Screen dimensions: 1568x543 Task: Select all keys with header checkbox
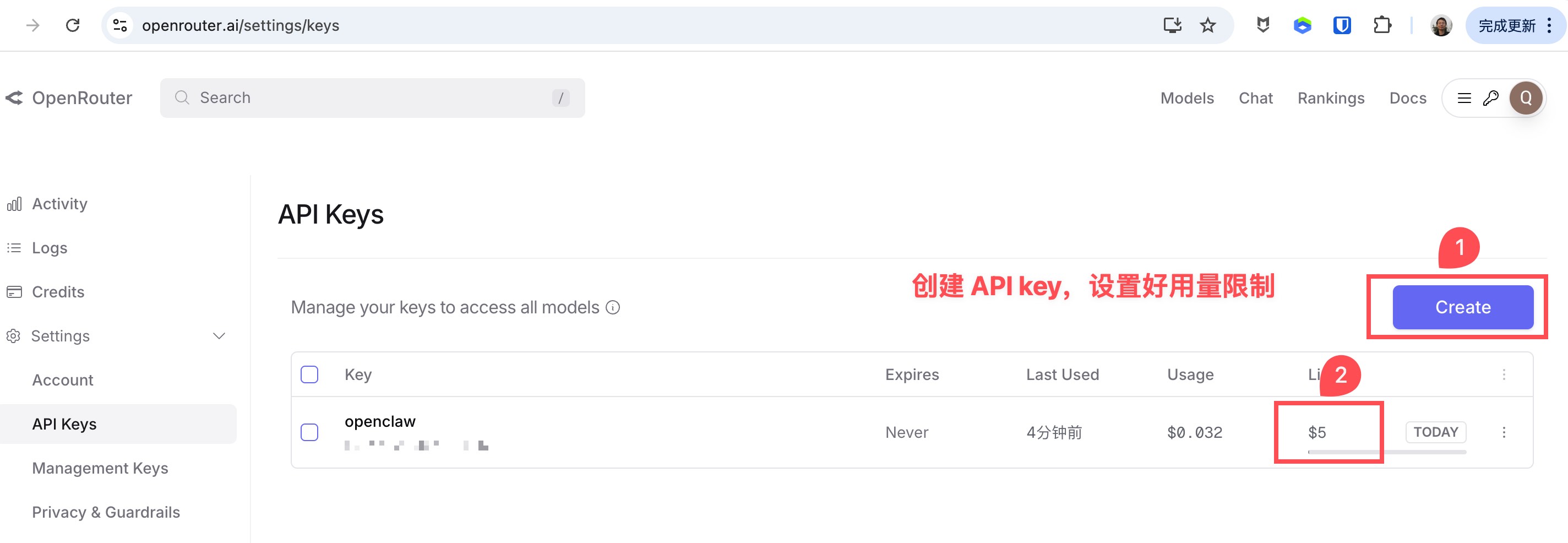[309, 374]
